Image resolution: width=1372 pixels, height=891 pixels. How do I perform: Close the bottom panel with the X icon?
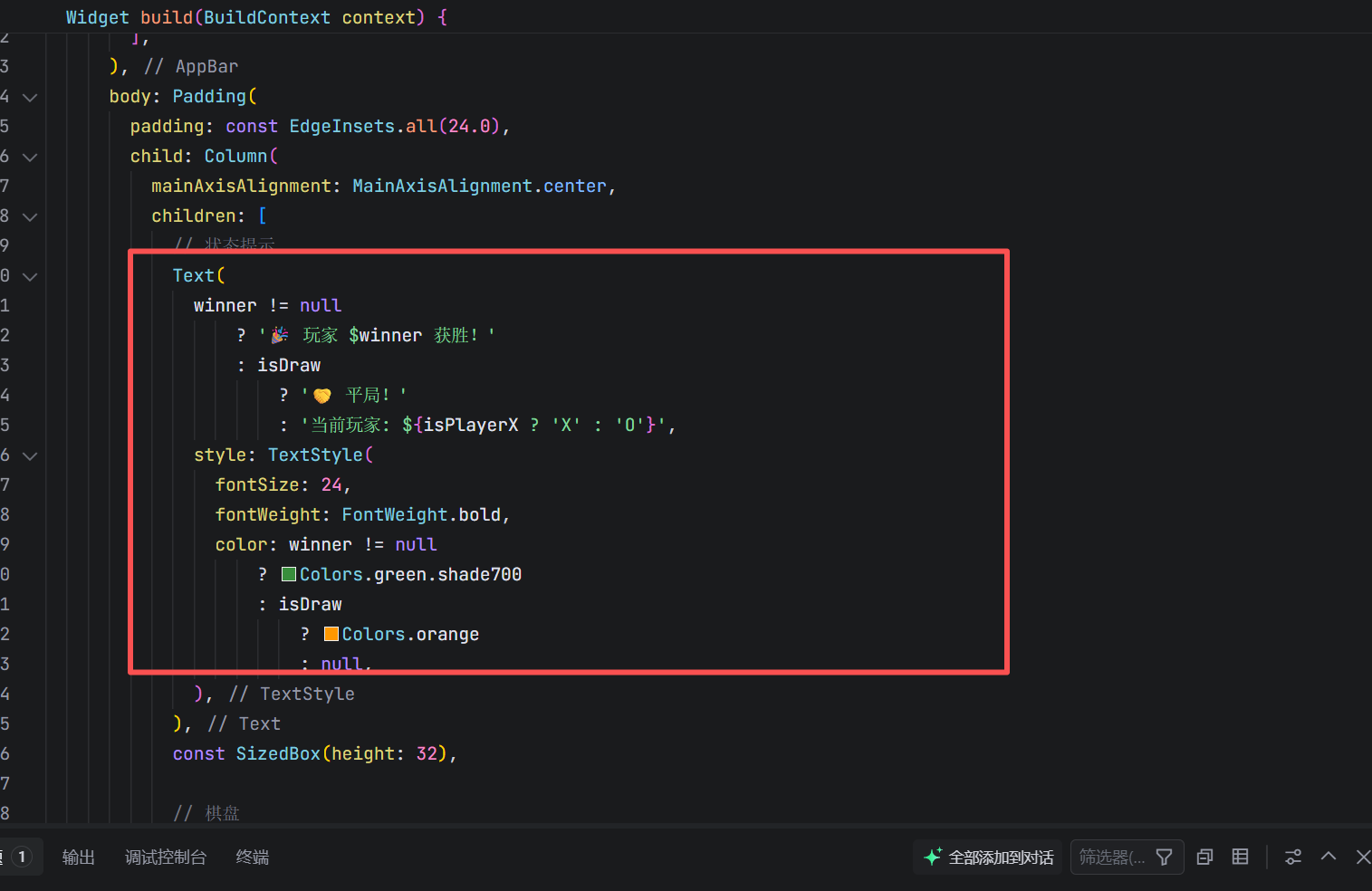1363,857
